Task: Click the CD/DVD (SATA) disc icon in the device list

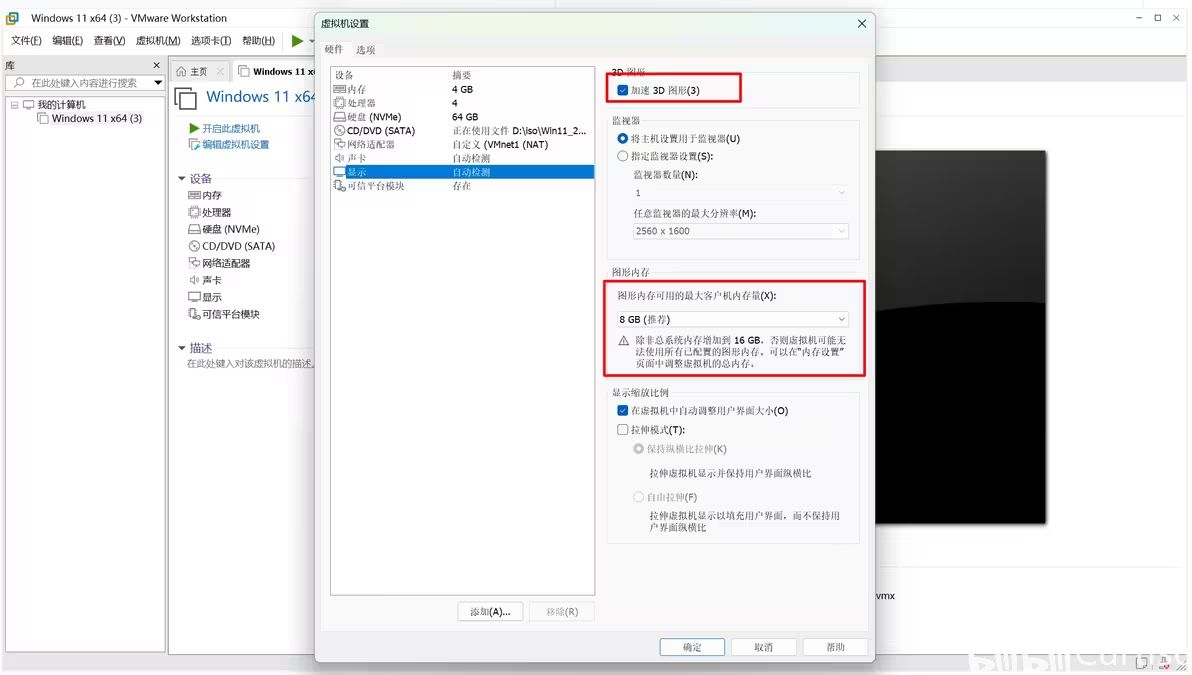Action: [x=340, y=131]
